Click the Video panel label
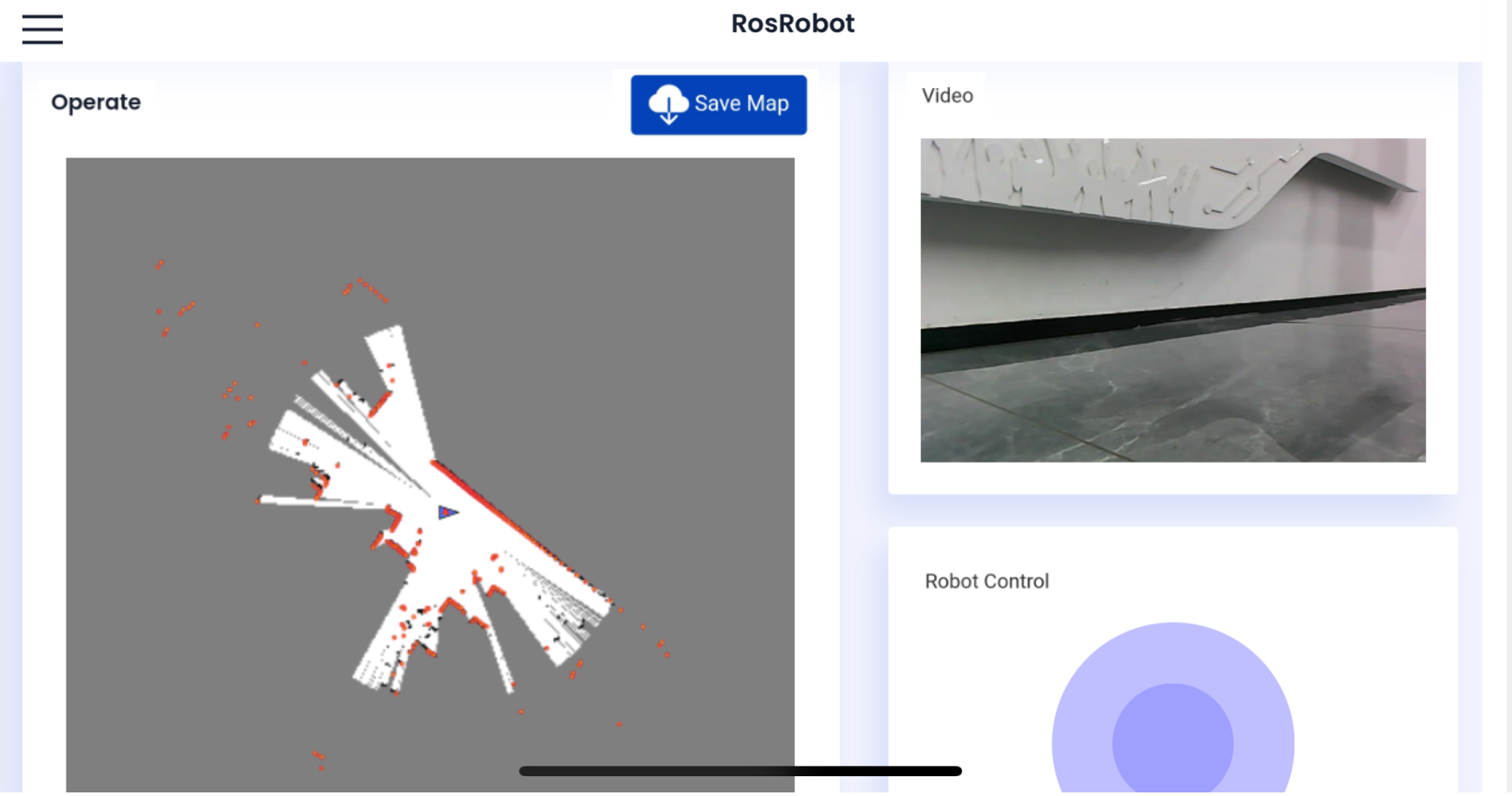Screen dimensions: 1512x796 pos(947,95)
